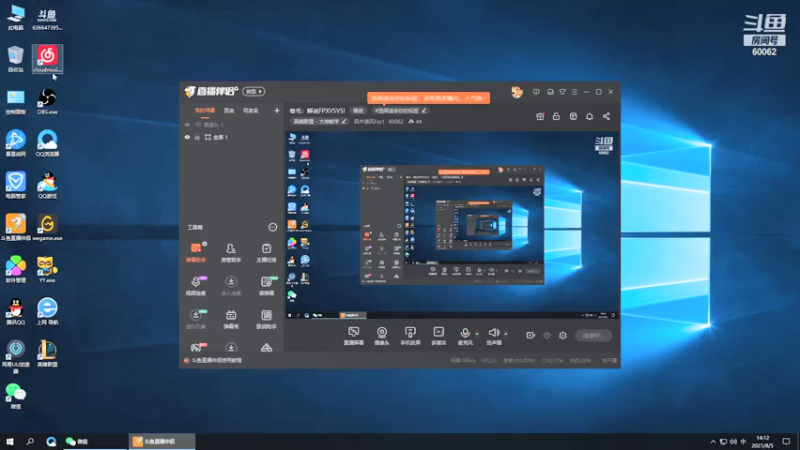The height and width of the screenshot is (450, 800).
Task: Toggle visibility eye for 全屏 1 source
Action: [187, 137]
